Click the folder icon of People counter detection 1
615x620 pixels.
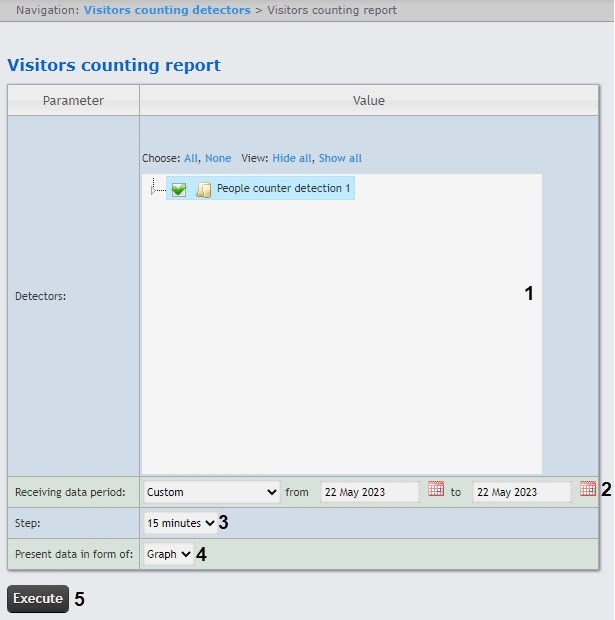coord(204,189)
